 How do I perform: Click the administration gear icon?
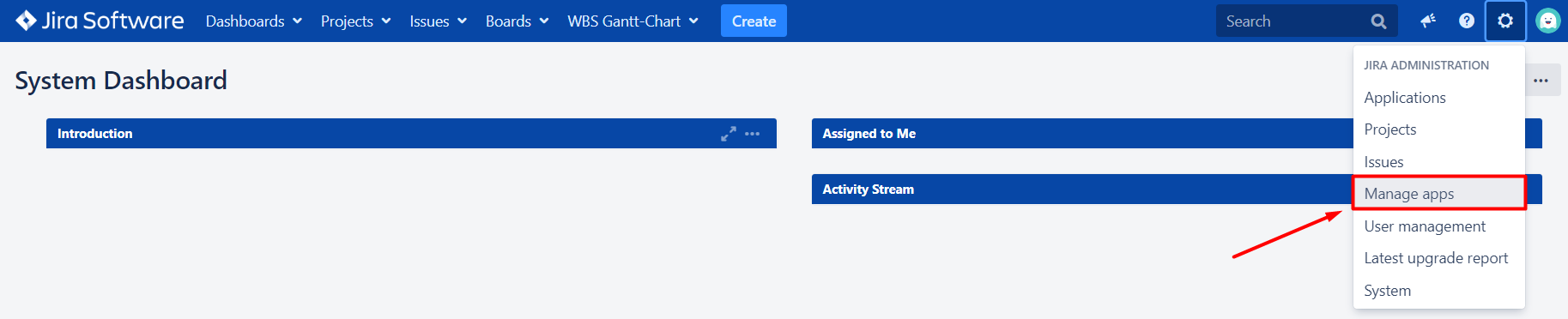(1505, 21)
